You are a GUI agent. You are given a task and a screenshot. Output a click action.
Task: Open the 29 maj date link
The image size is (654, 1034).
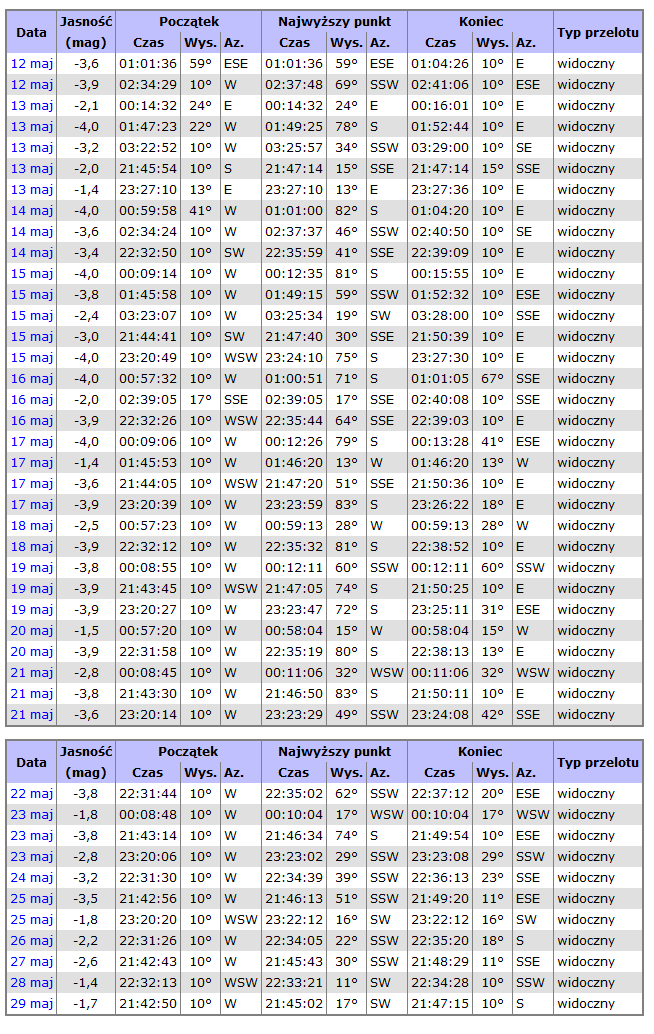point(32,1004)
